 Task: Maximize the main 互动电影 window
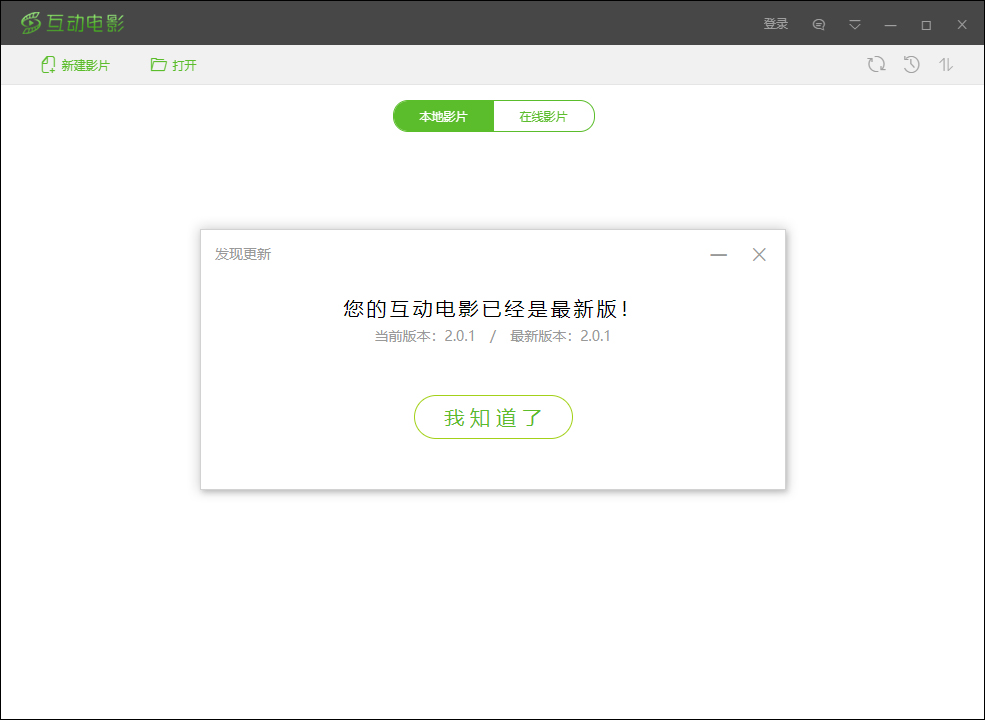[926, 25]
